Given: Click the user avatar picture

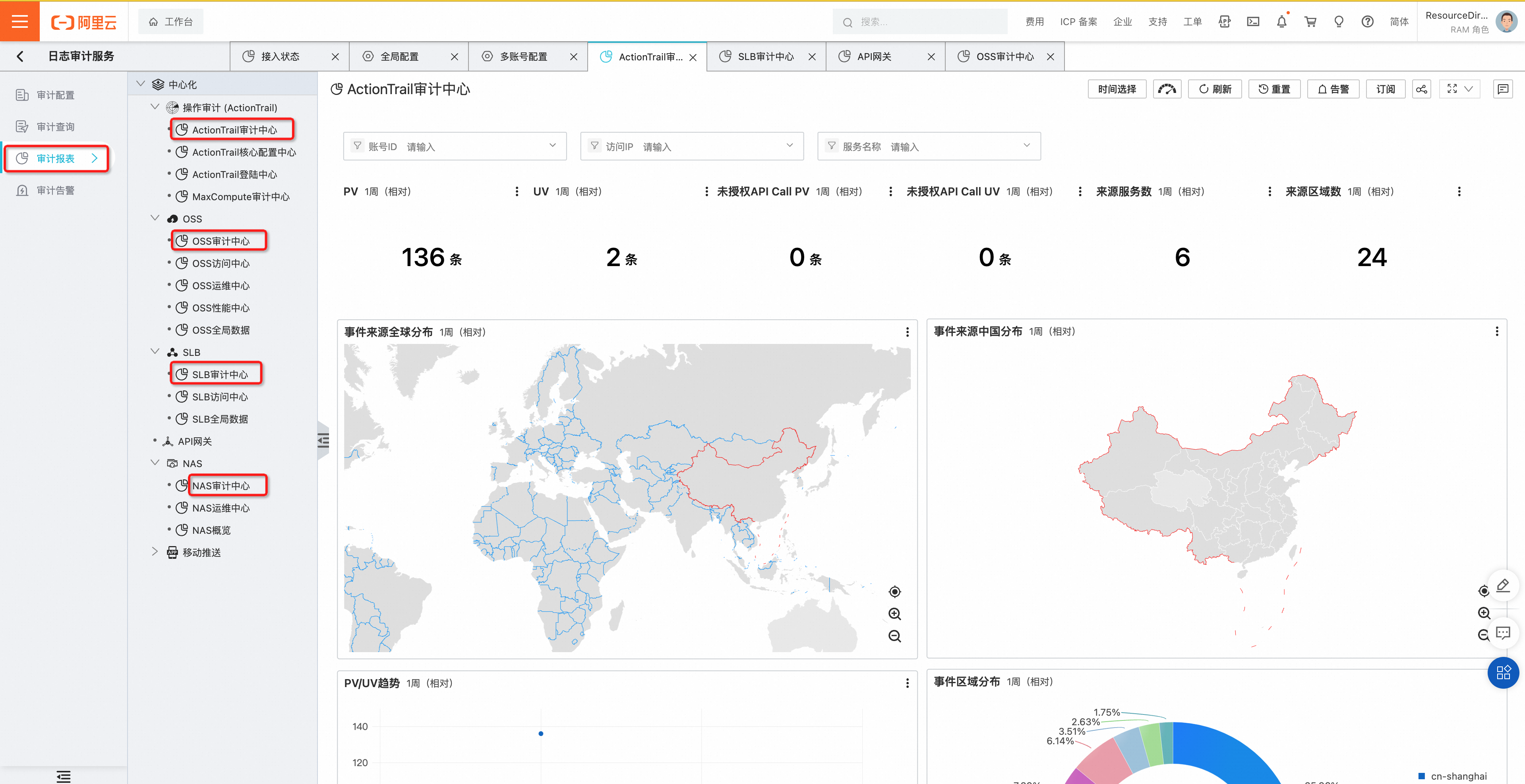Looking at the screenshot, I should coord(1507,22).
